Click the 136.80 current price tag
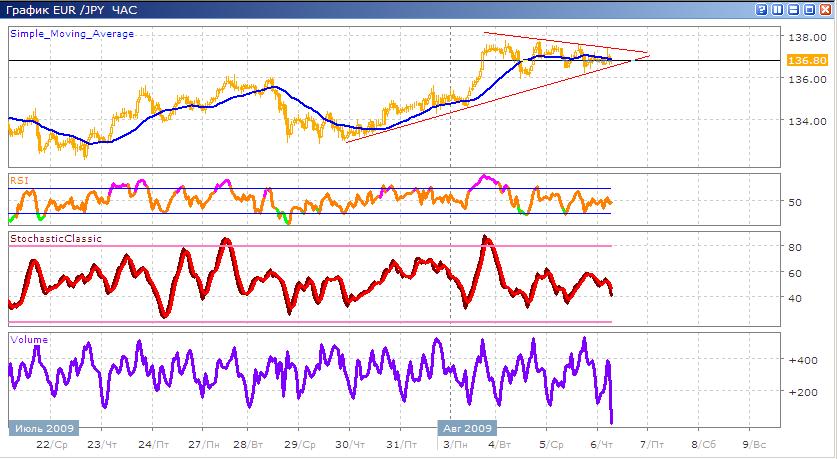837x459 pixels. tap(807, 60)
